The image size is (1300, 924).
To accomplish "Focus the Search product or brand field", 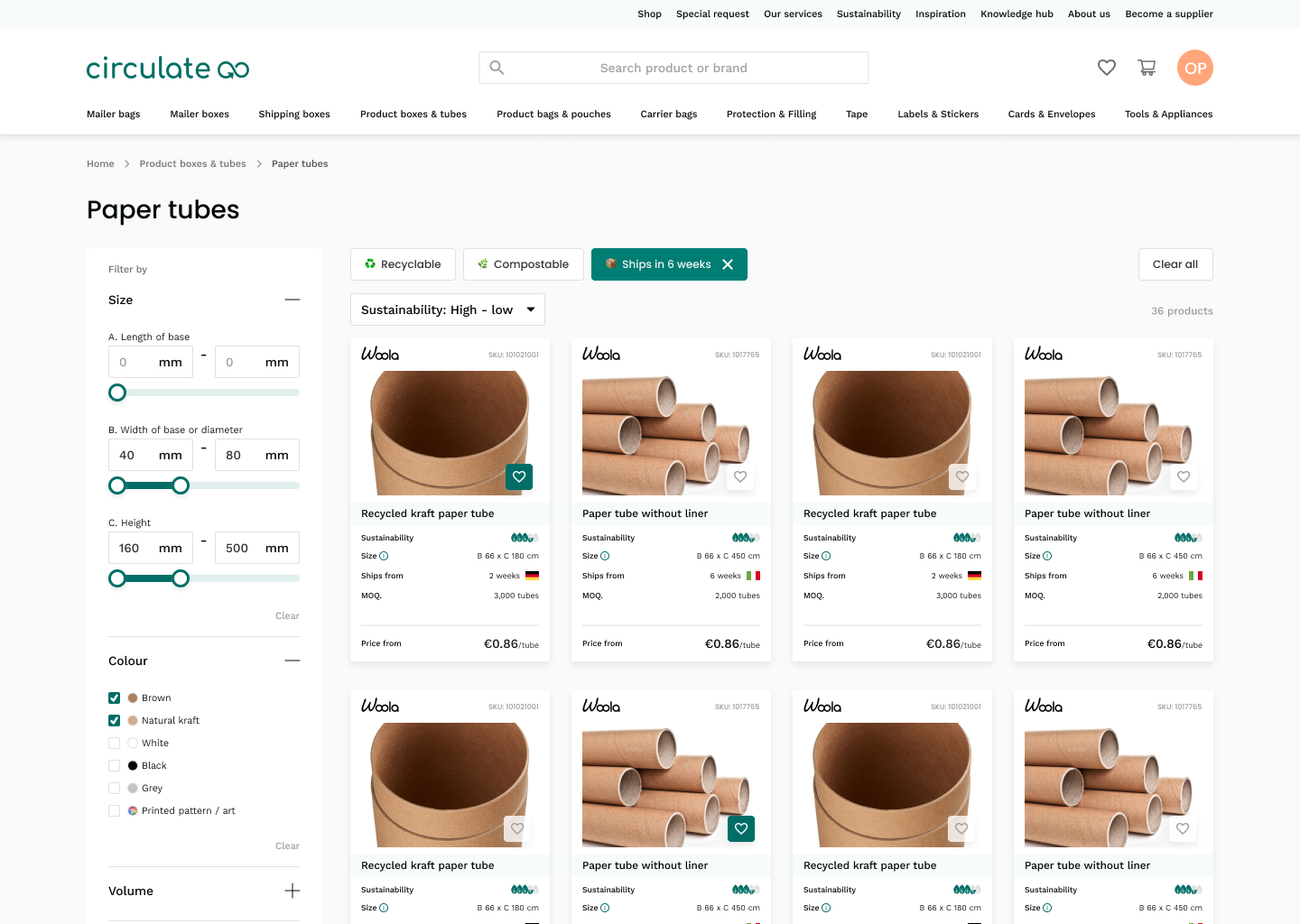I will 673,68.
